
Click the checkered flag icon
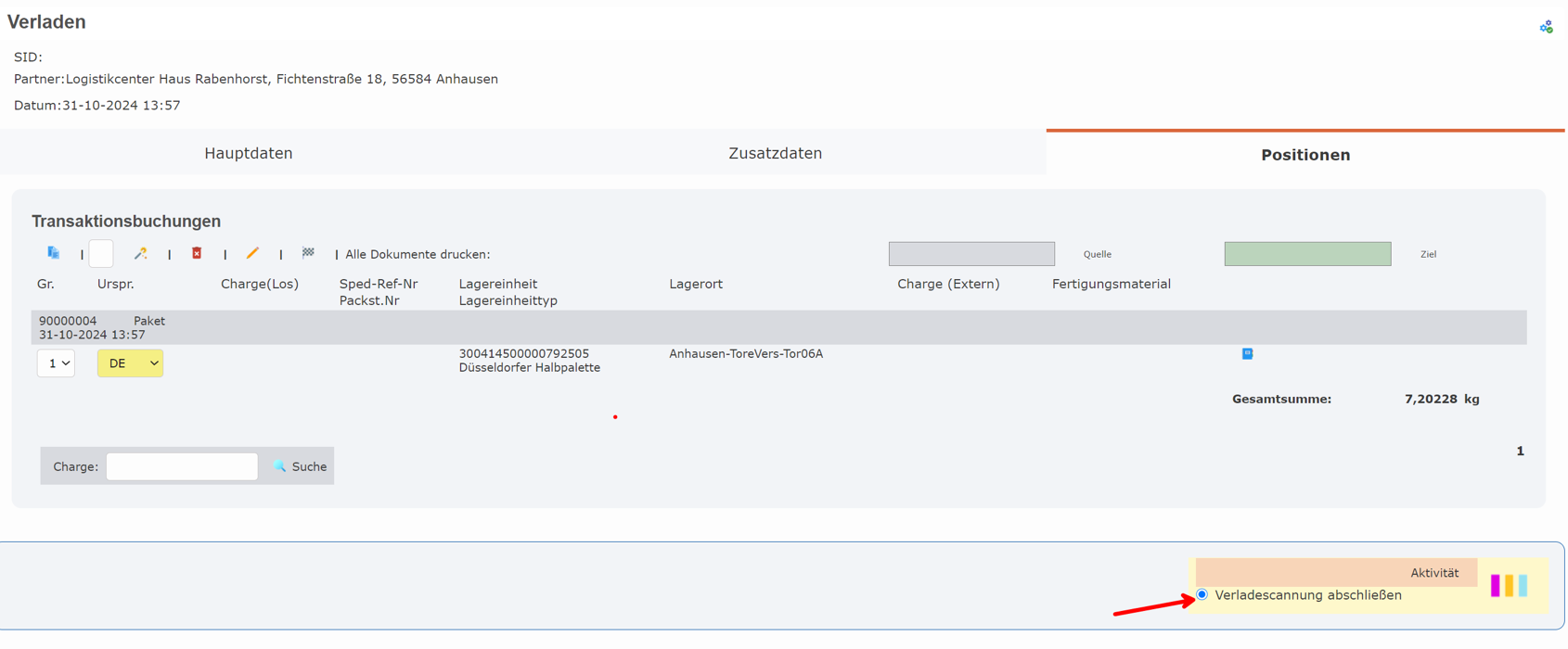click(x=308, y=253)
